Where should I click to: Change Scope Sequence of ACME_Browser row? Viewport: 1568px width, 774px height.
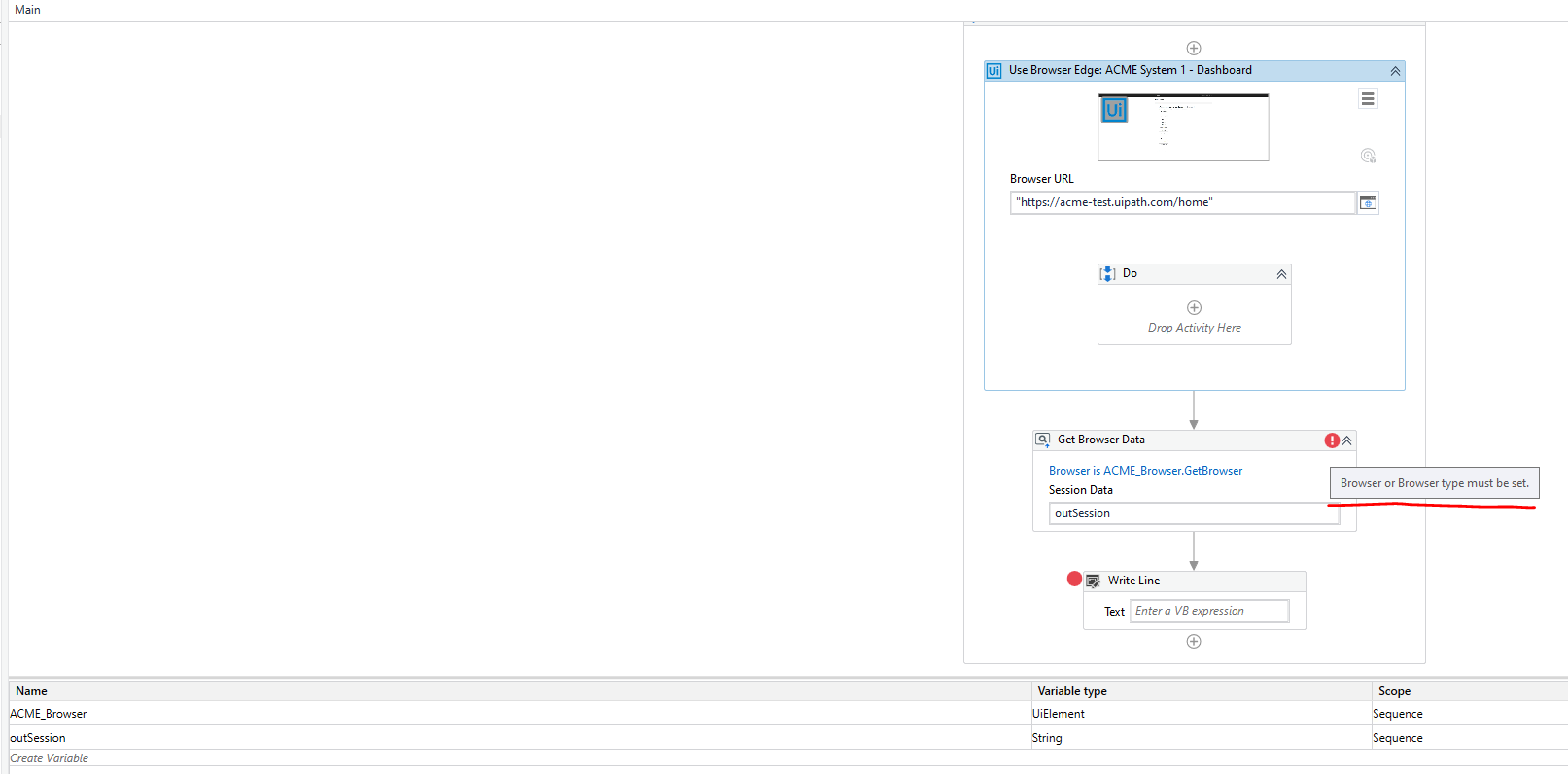coord(1470,714)
